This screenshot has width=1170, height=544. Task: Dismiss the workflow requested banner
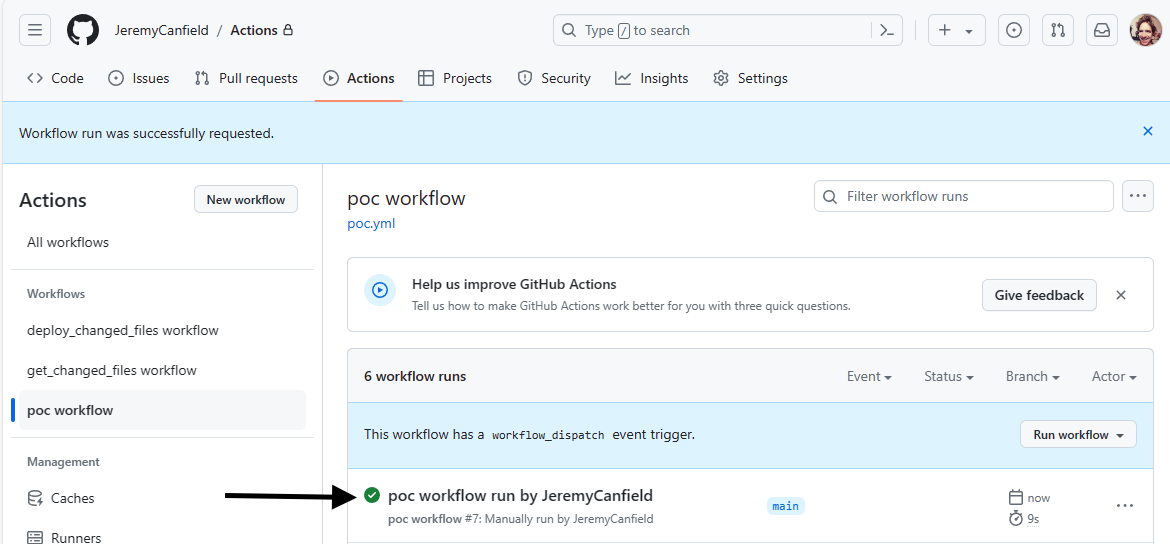pyautogui.click(x=1148, y=131)
